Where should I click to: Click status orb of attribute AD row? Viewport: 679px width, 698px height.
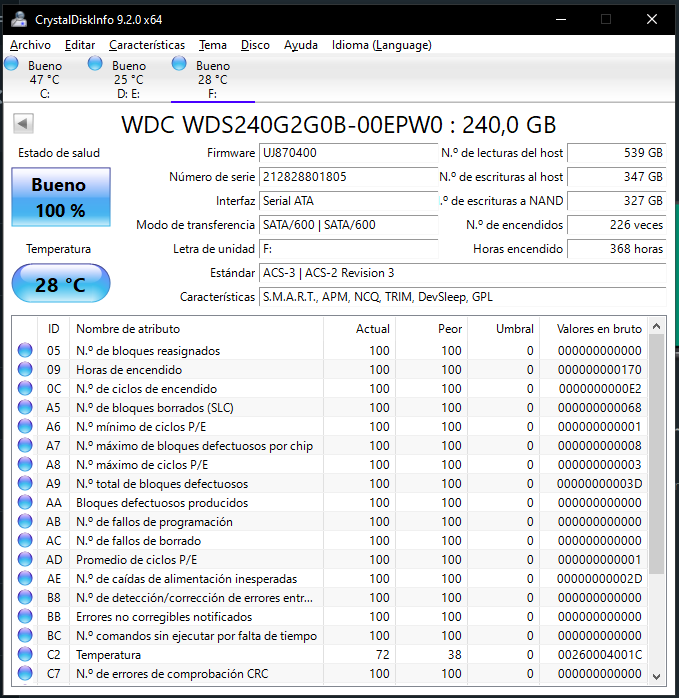(x=25, y=560)
